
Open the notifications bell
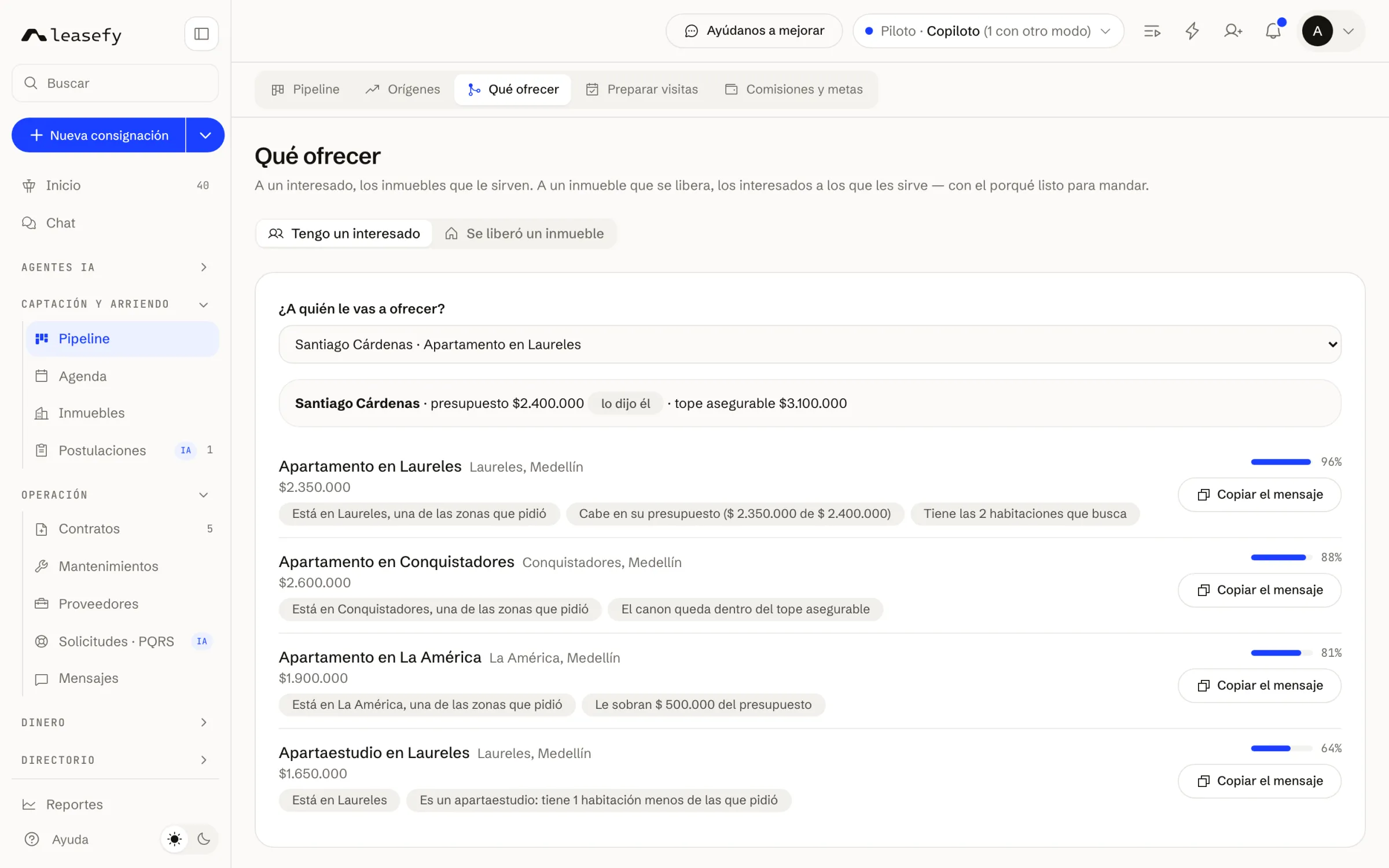[1273, 31]
